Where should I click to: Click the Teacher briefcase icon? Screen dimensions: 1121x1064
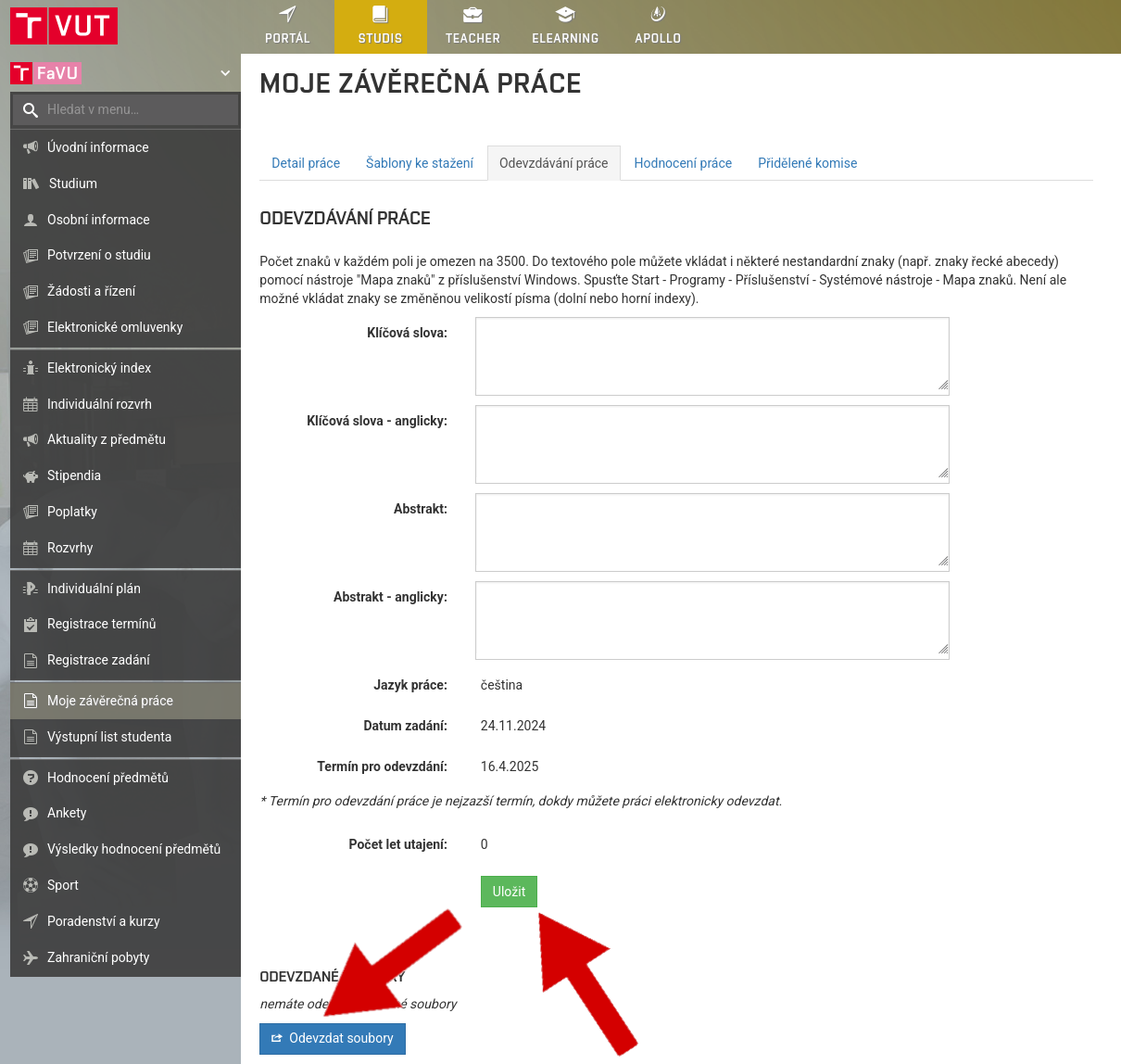click(x=472, y=14)
